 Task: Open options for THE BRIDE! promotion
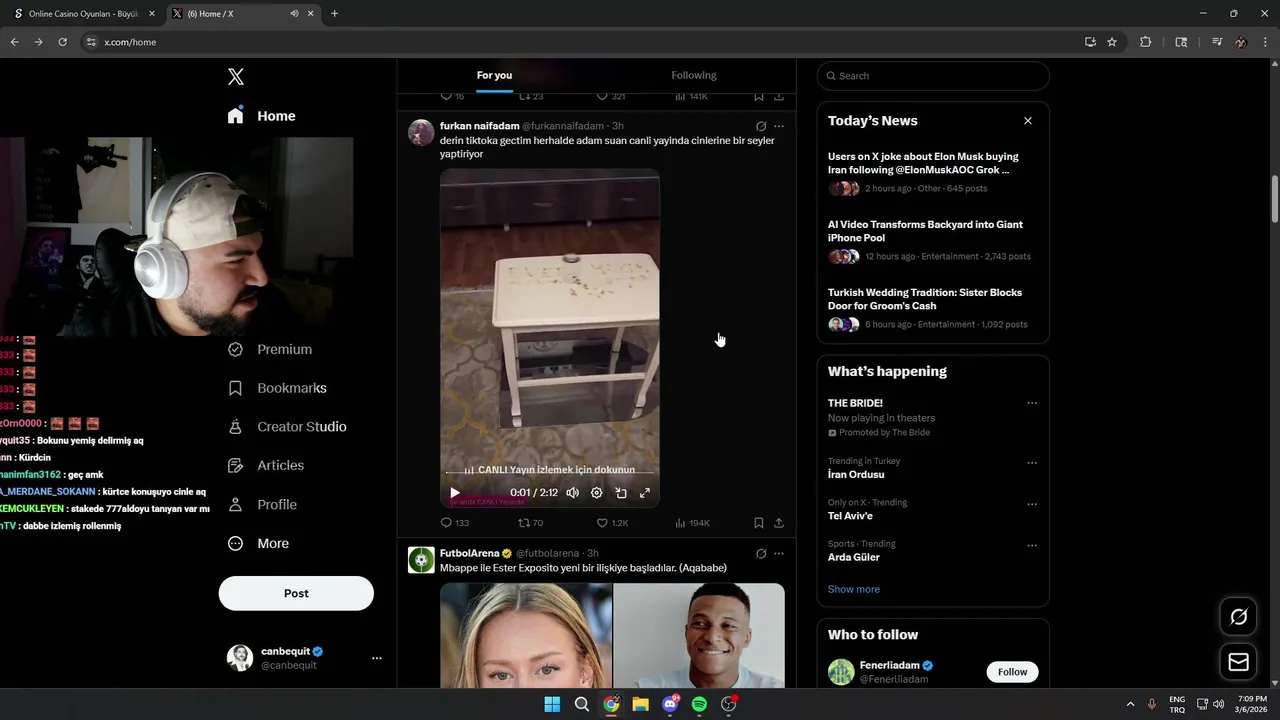[x=1032, y=403]
